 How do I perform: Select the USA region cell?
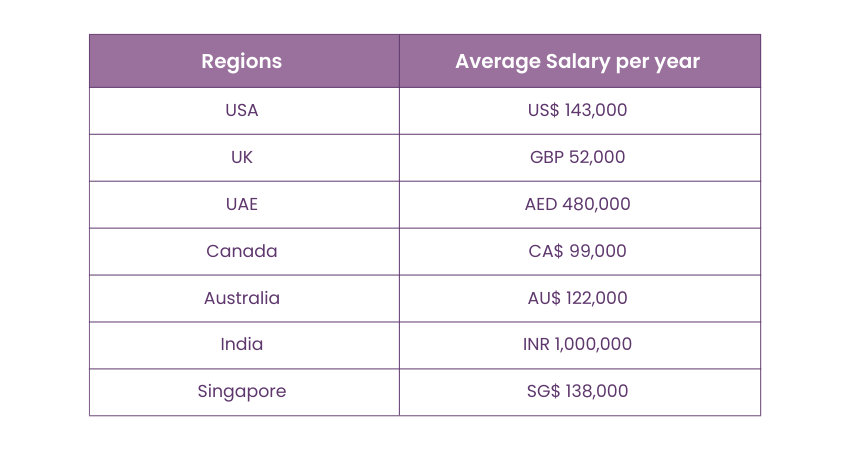pyautogui.click(x=242, y=110)
